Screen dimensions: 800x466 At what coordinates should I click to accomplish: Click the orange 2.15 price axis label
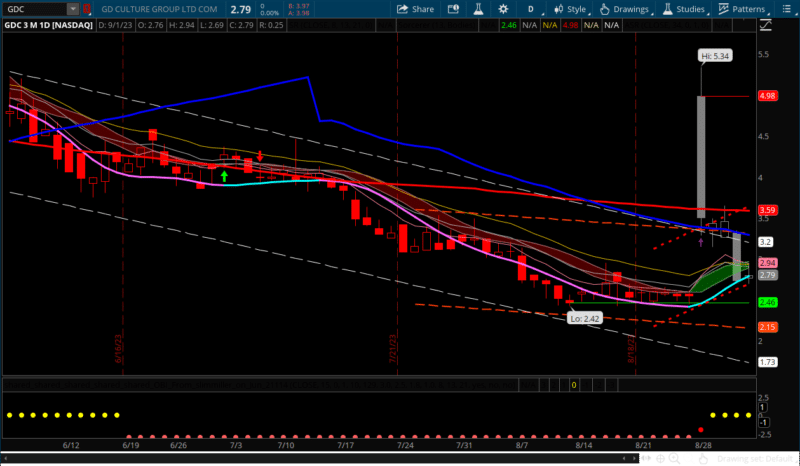(767, 327)
